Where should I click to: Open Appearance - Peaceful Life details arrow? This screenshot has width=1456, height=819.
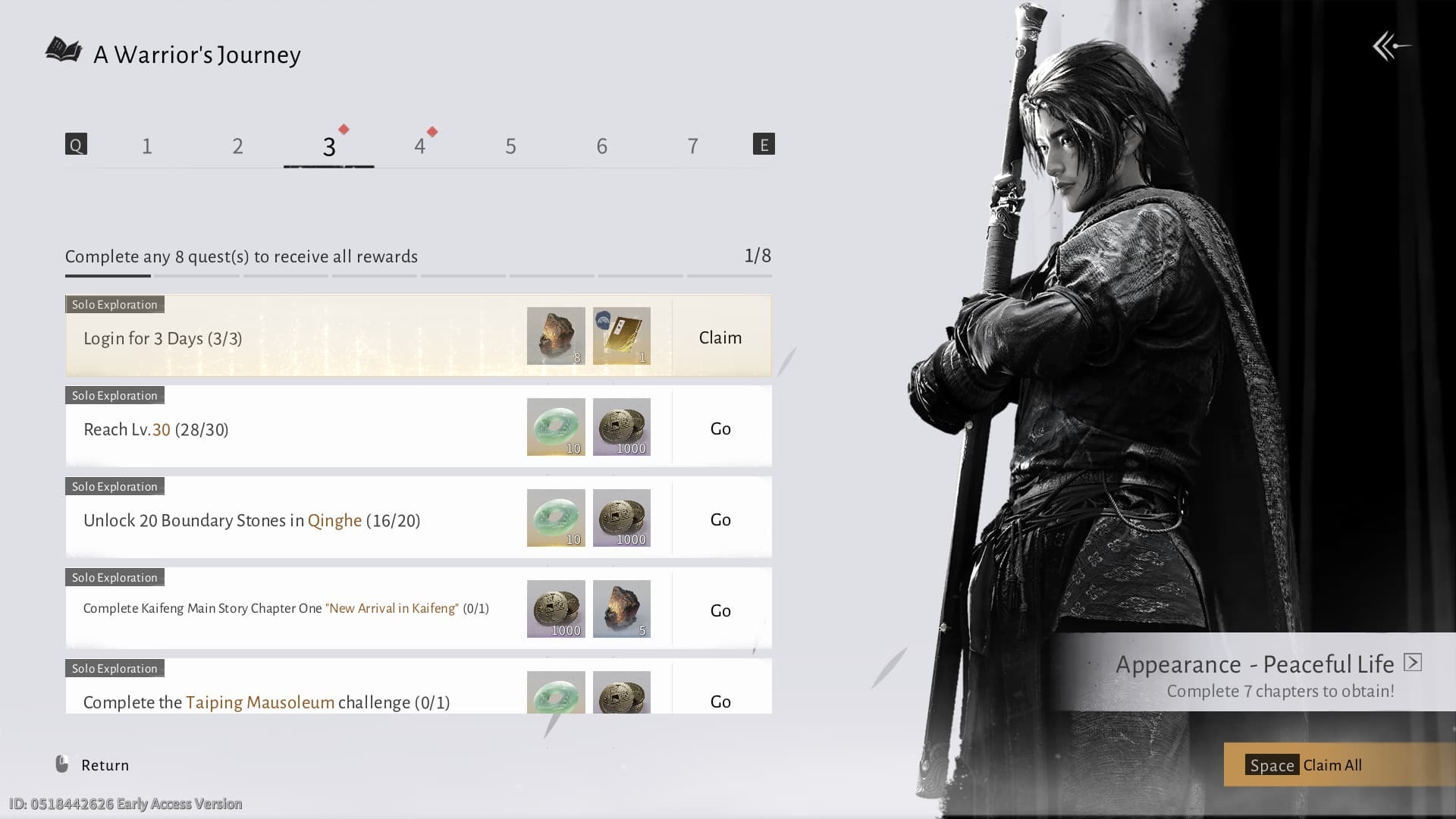click(1414, 663)
